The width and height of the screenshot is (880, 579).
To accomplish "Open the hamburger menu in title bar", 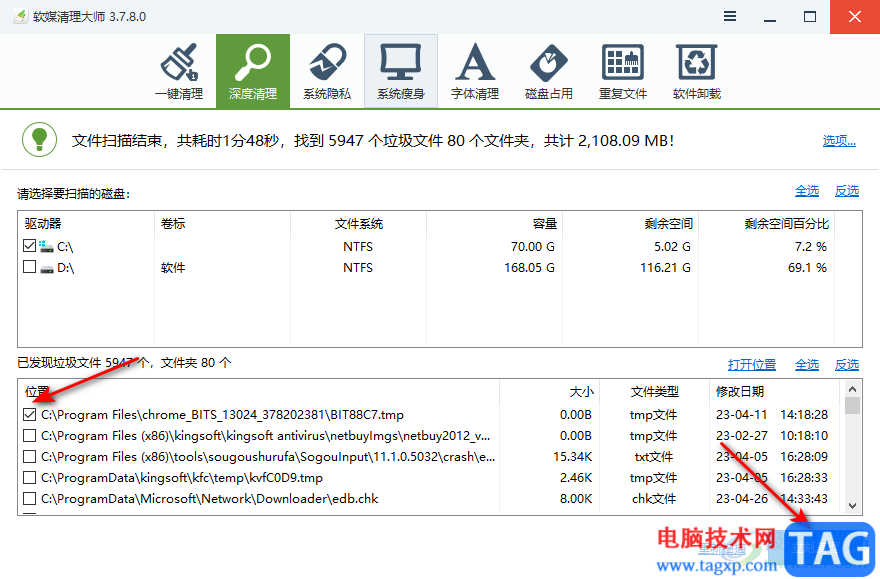I will tap(730, 16).
